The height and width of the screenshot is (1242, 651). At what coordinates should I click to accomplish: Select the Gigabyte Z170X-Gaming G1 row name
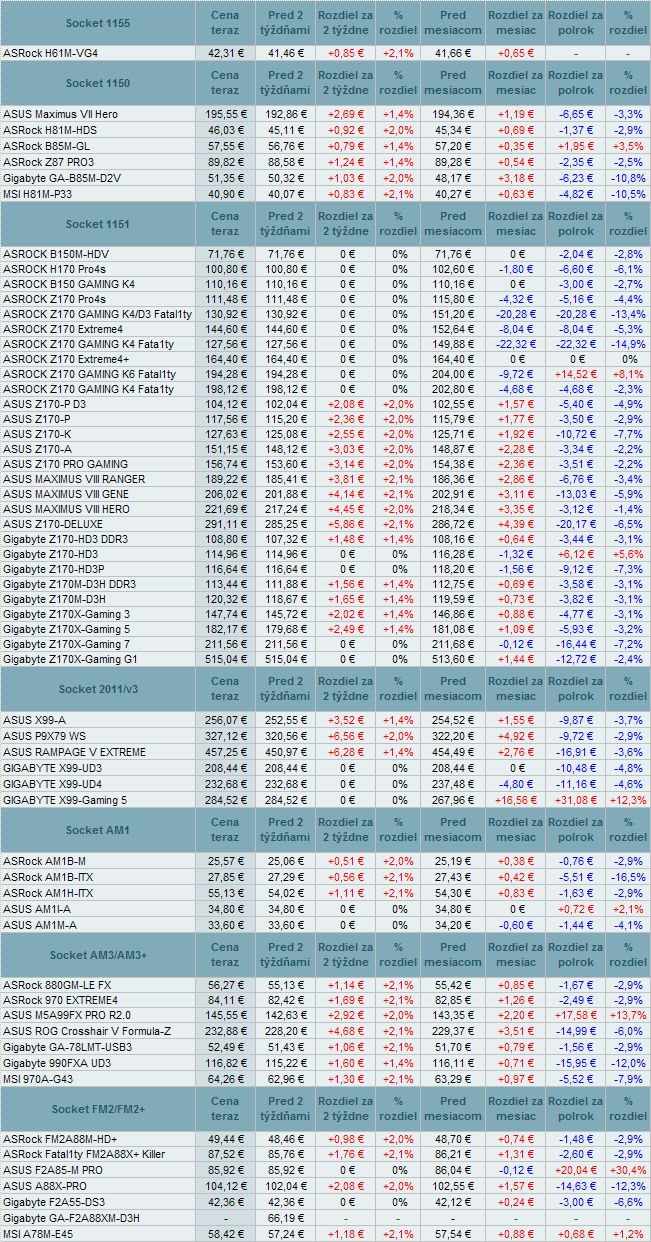click(x=69, y=659)
